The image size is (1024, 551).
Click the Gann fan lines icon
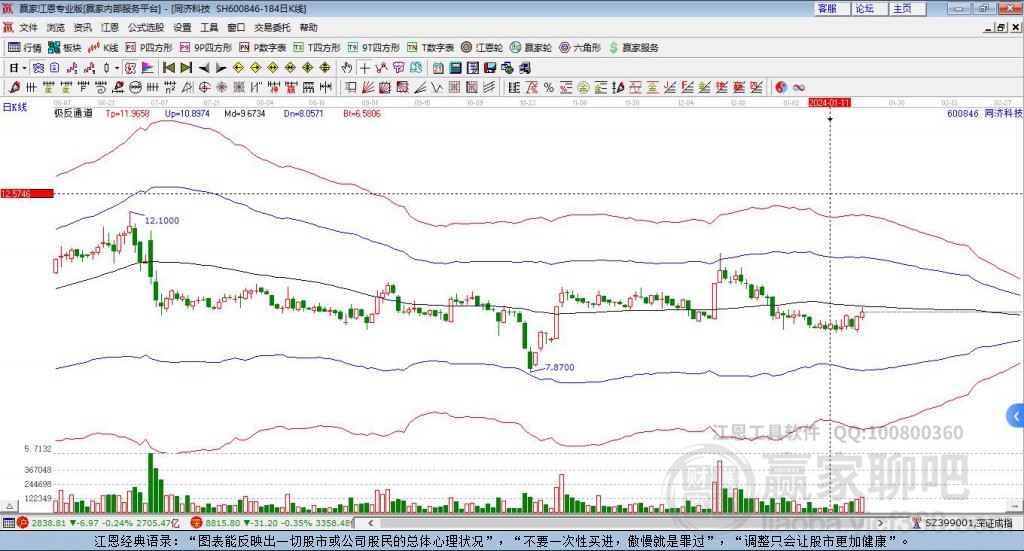tap(367, 87)
